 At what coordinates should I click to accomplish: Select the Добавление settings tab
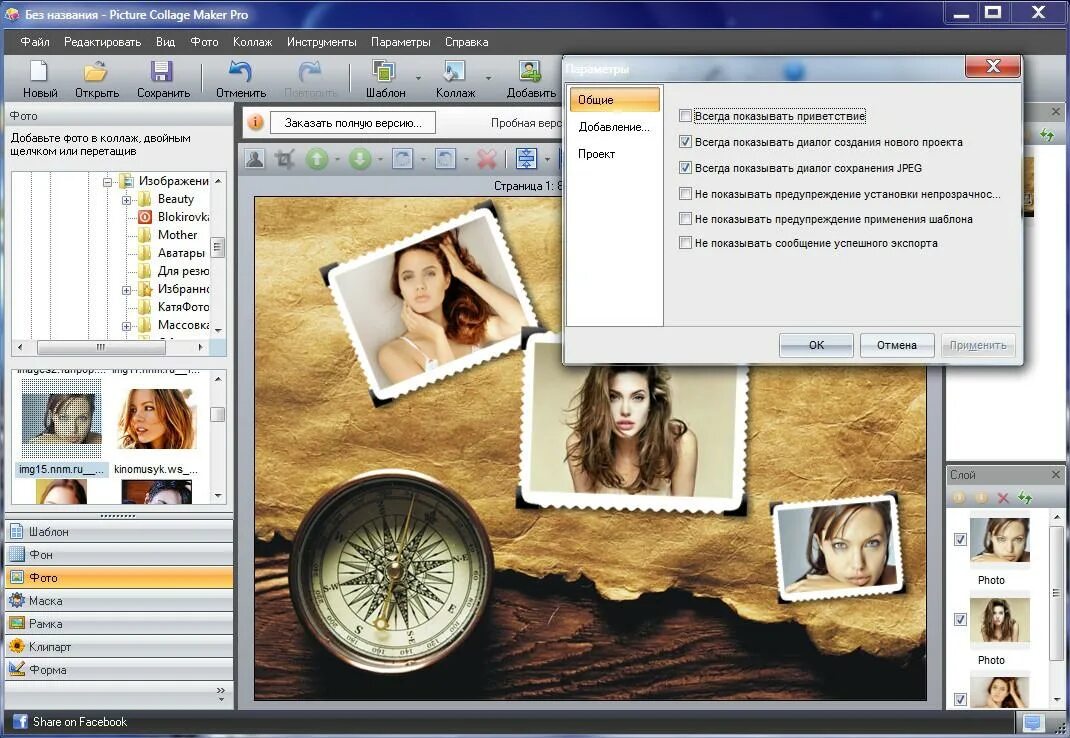(614, 127)
